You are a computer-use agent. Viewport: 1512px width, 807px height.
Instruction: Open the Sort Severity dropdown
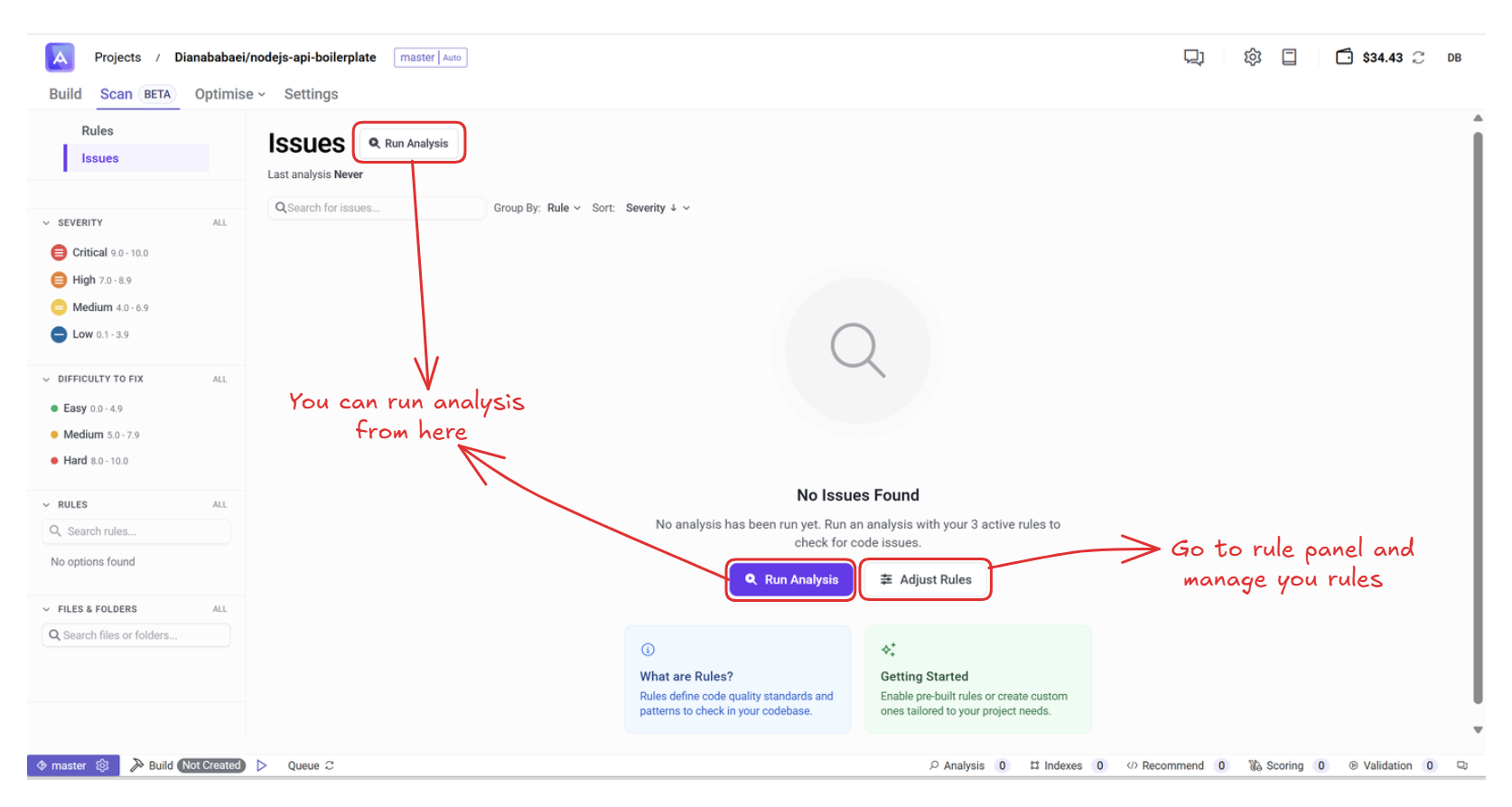pos(658,208)
